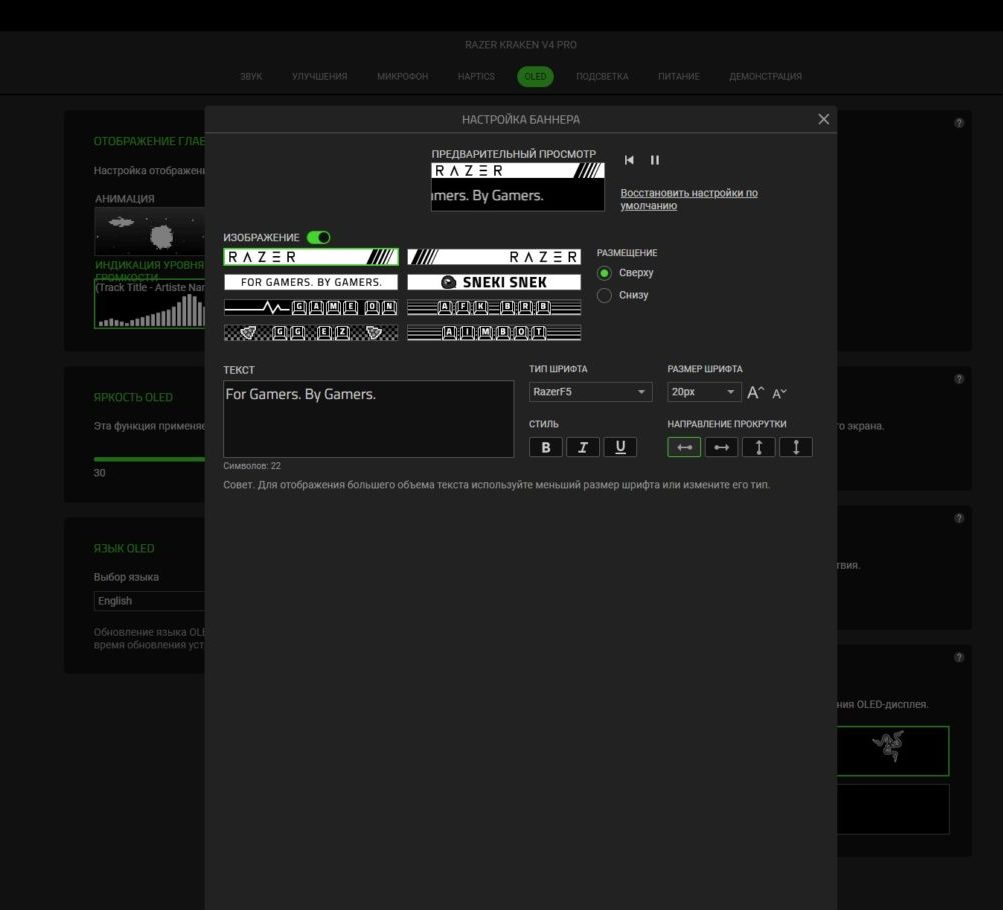Image resolution: width=1003 pixels, height=910 pixels.
Task: Set banner placement to Снизу
Action: point(604,295)
